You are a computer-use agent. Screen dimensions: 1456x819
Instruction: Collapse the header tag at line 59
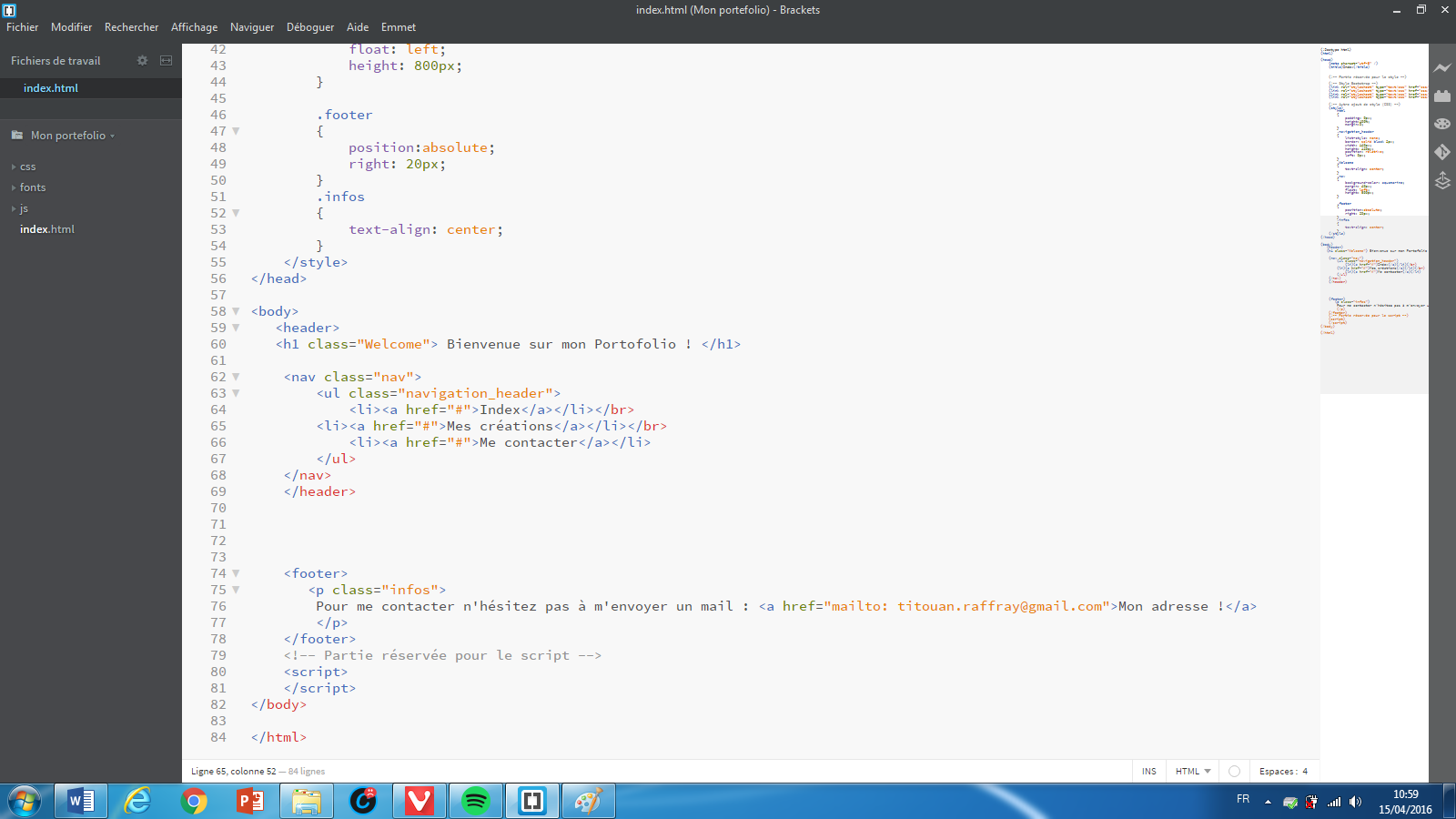click(x=236, y=328)
